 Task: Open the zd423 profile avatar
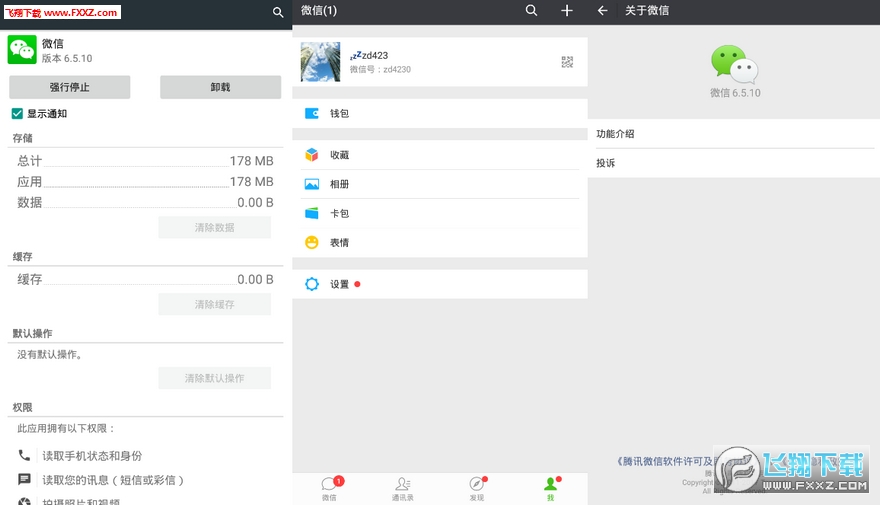click(320, 62)
